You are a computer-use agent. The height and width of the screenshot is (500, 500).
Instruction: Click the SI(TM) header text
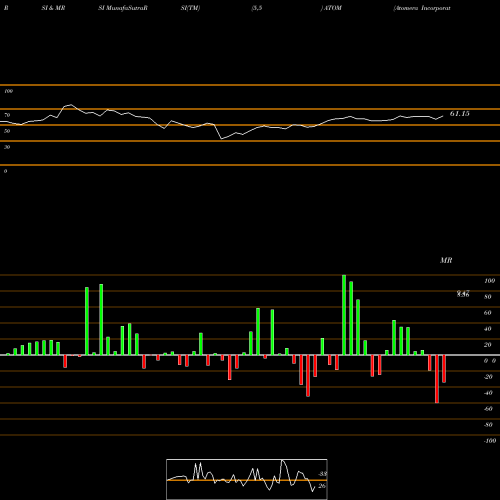[x=190, y=8]
